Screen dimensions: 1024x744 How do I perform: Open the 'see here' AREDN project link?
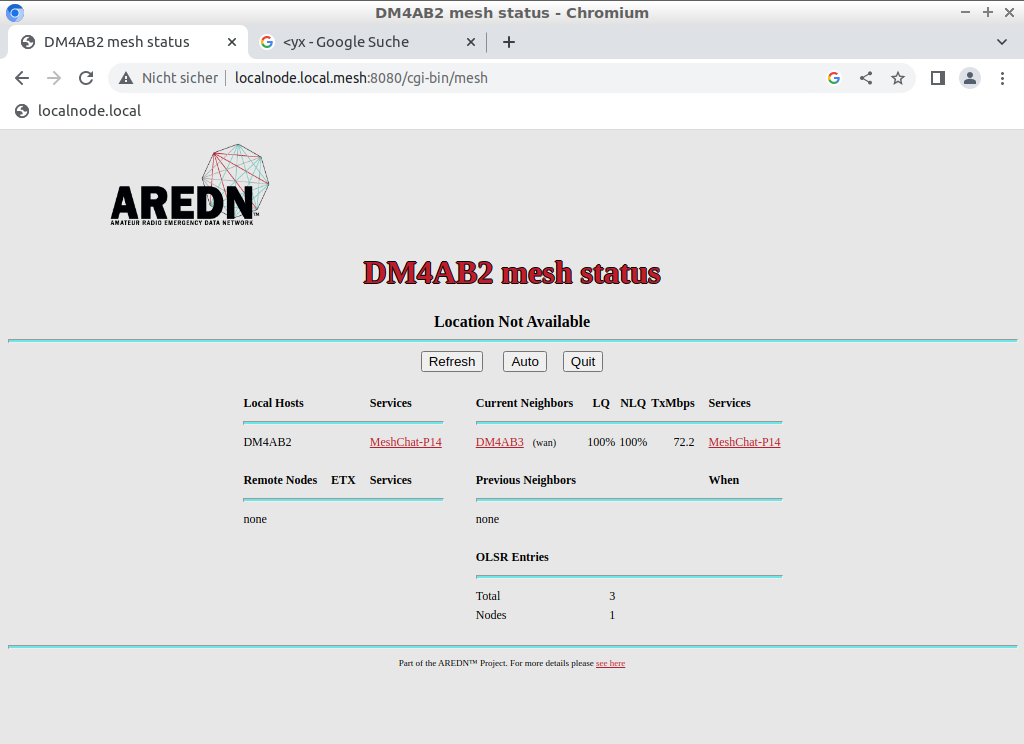tap(610, 663)
